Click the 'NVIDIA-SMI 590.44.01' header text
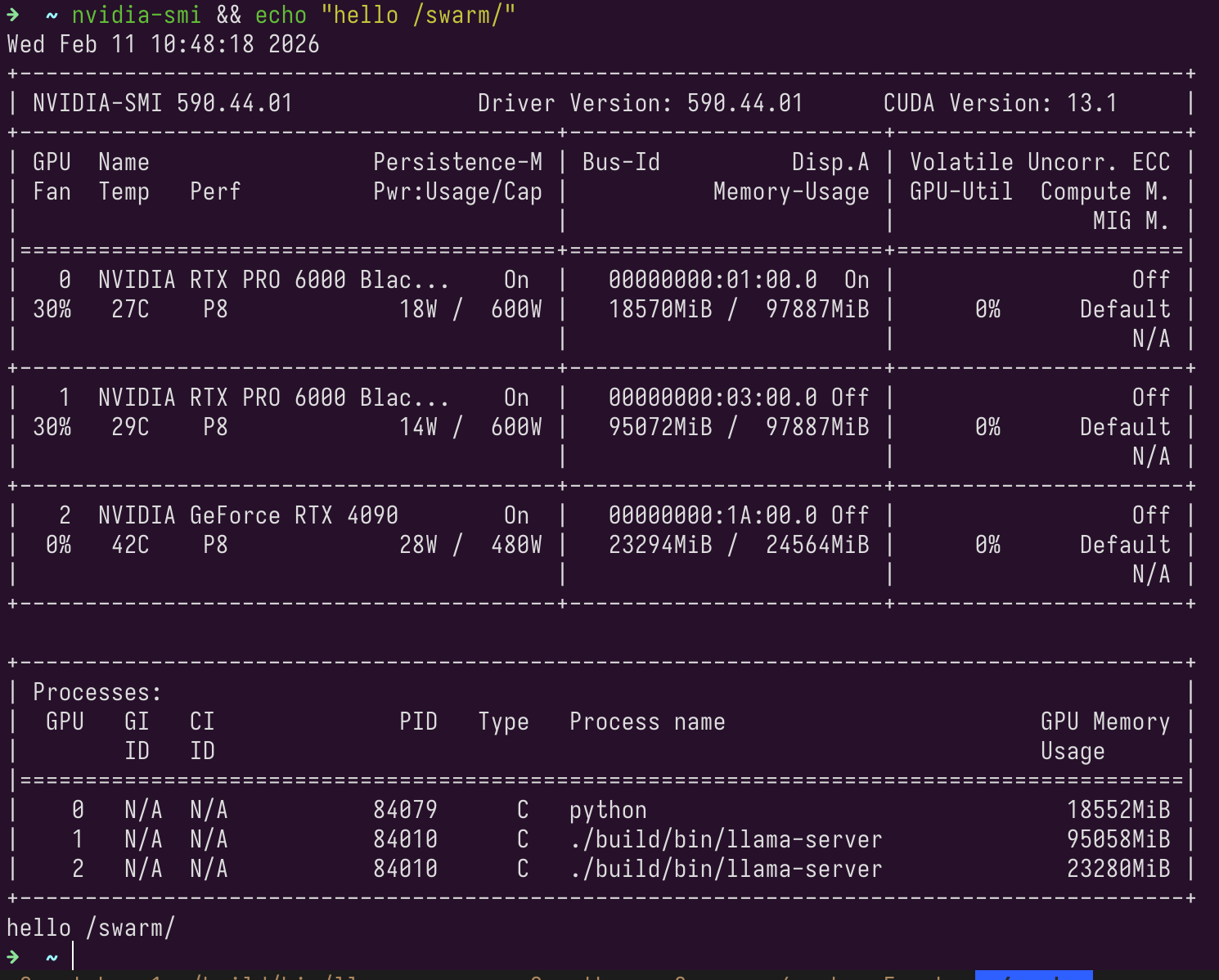 pyautogui.click(x=163, y=103)
